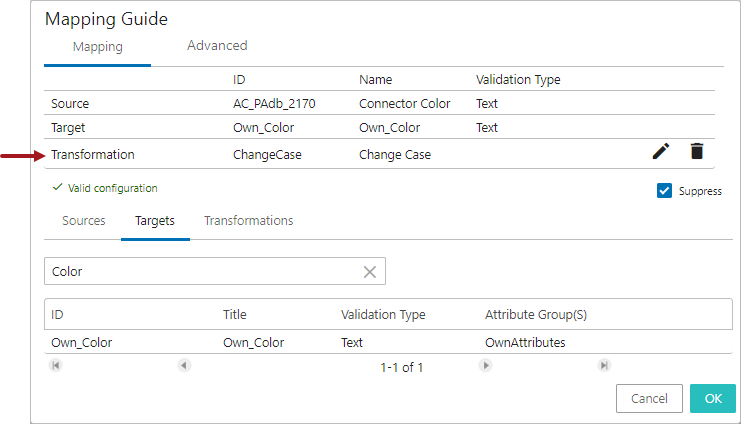Viewport: 741px width, 424px height.
Task: Click inside the Color search field
Action: (200, 272)
